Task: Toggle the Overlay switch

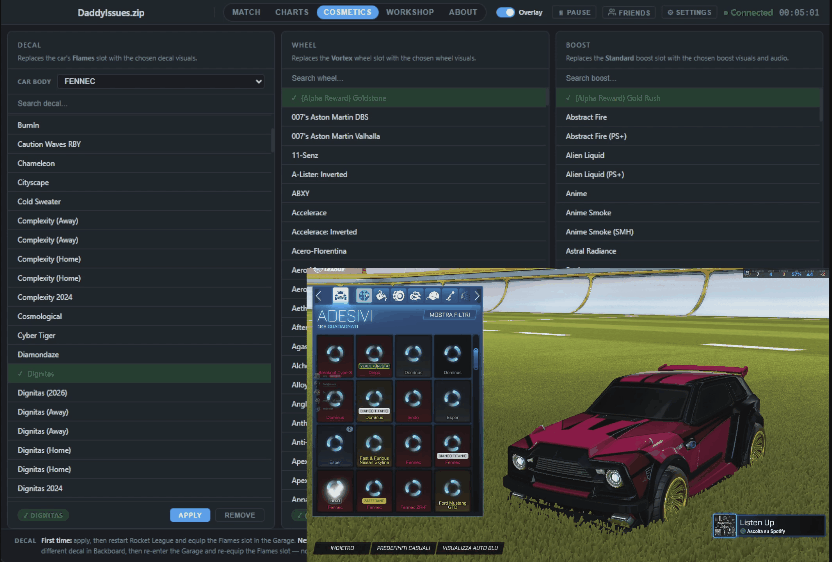Action: 505,12
